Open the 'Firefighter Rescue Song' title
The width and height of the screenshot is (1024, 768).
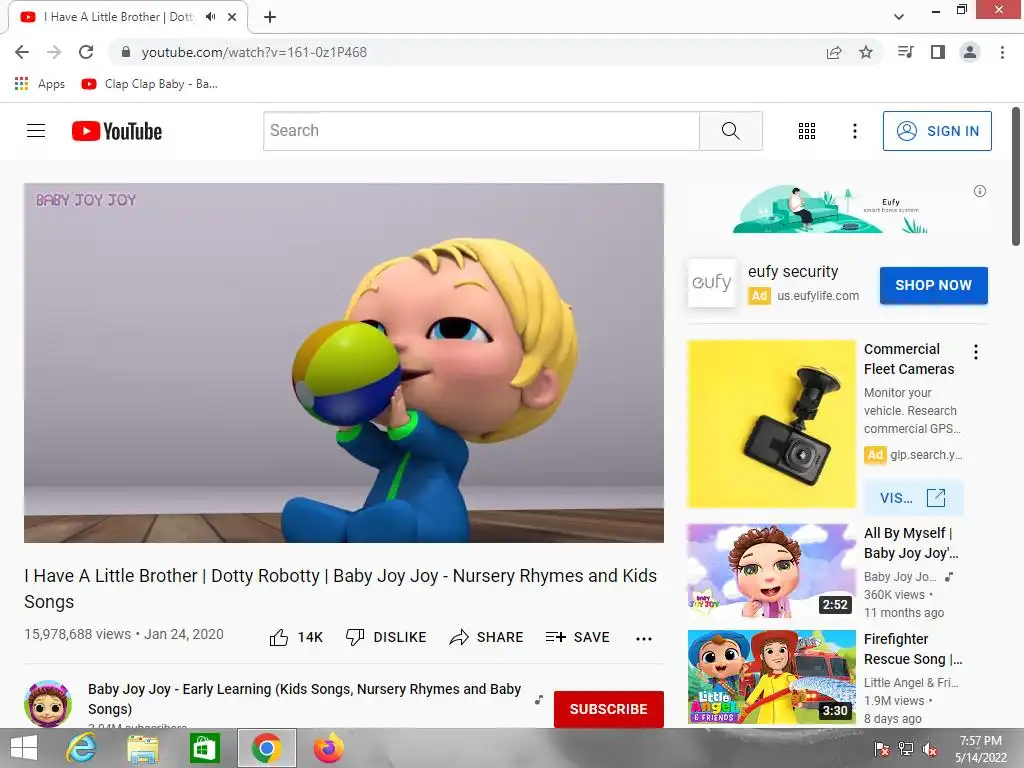click(x=913, y=648)
